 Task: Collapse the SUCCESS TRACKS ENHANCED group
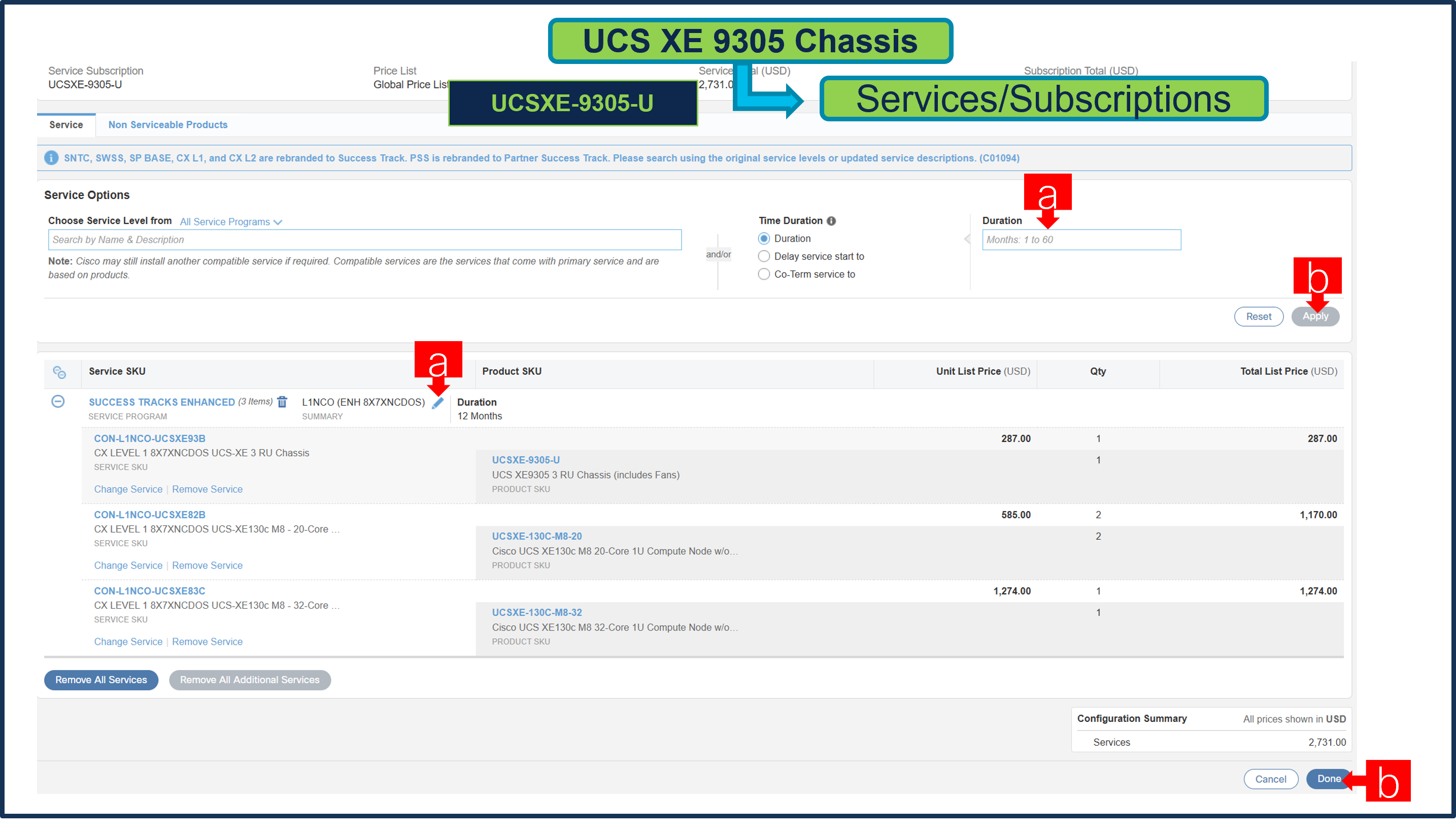(x=58, y=402)
